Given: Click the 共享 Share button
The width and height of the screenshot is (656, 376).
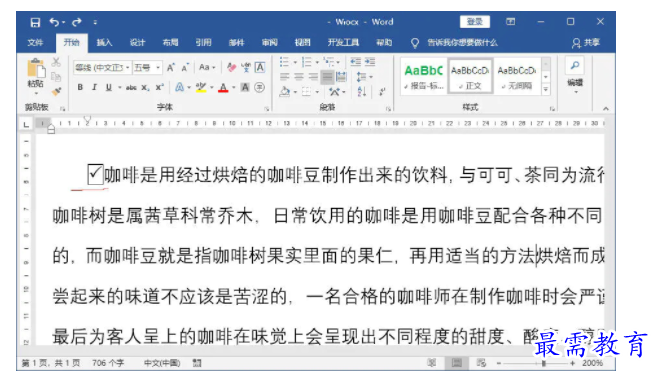Looking at the screenshot, I should tap(586, 43).
